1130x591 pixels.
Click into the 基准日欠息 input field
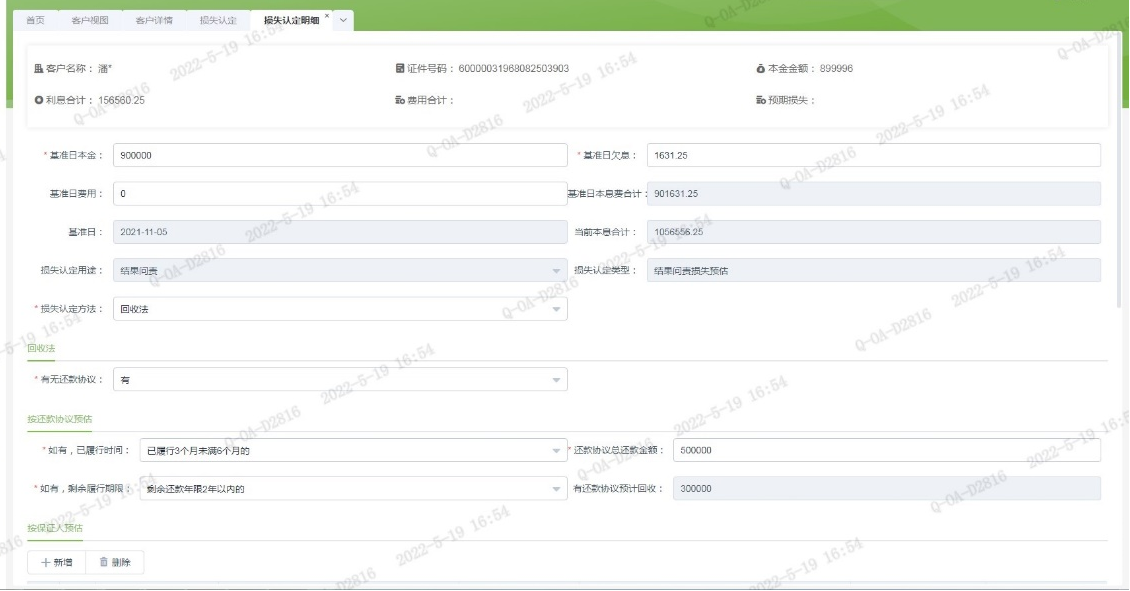click(x=873, y=155)
